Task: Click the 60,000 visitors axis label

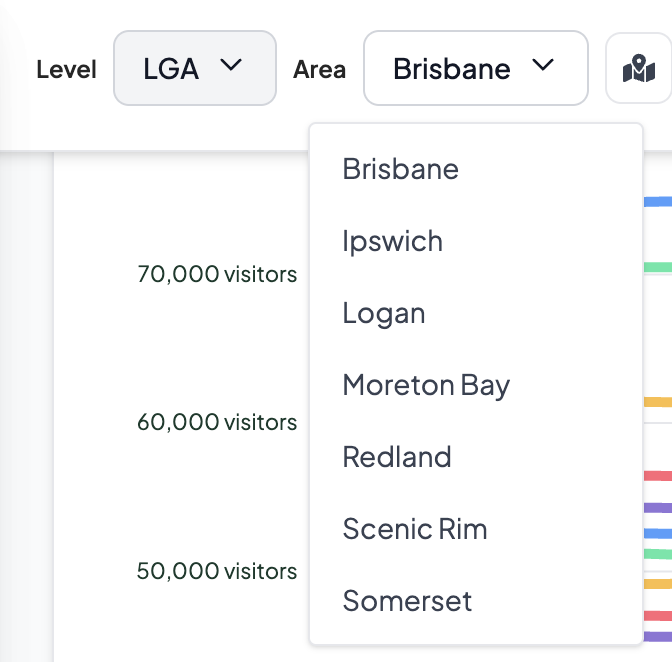Action: pos(217,423)
